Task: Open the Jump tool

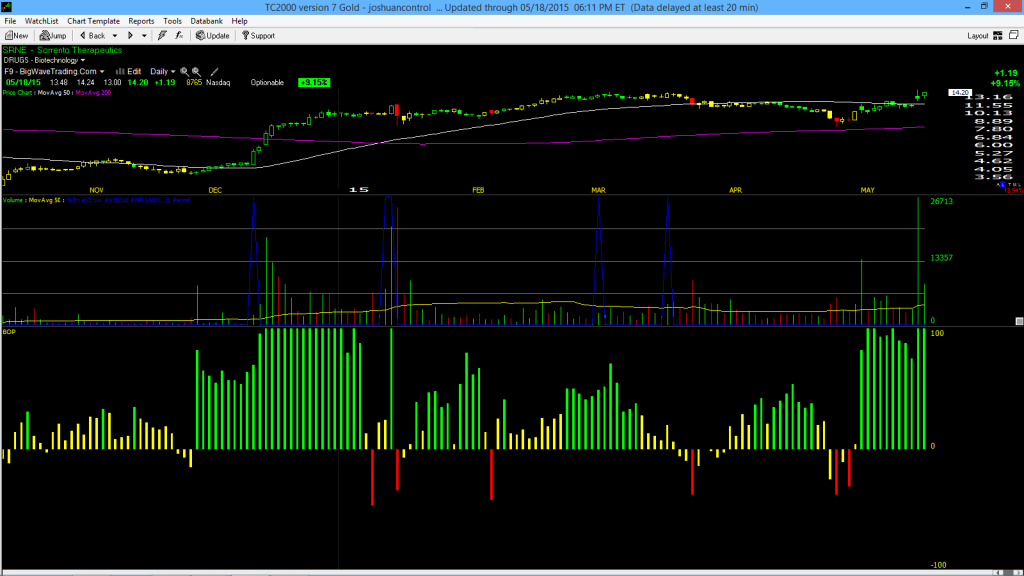Action: [x=53, y=36]
